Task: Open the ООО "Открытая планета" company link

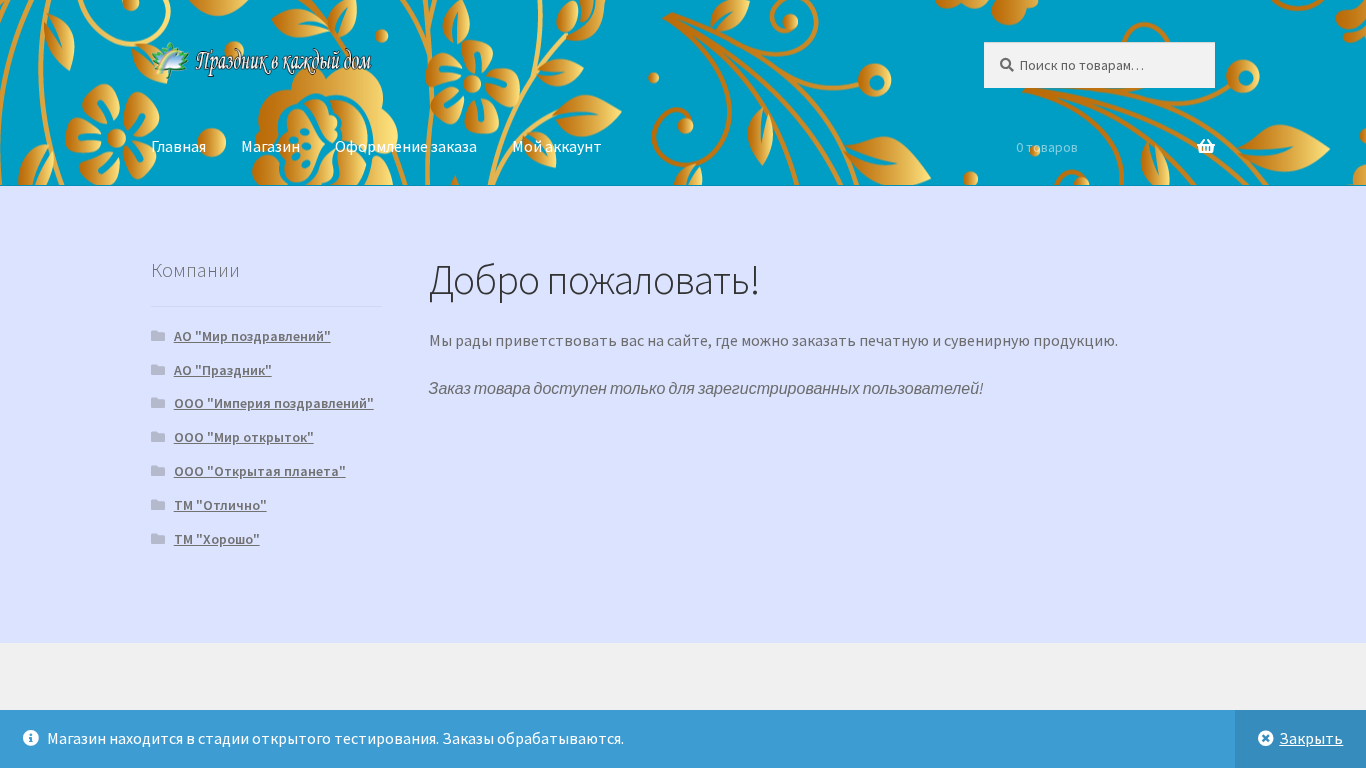Action: (260, 471)
